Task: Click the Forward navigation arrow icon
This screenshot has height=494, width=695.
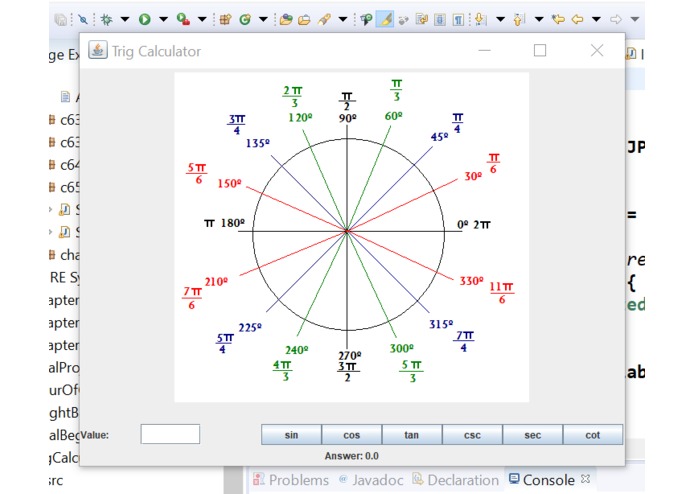Action: [616, 19]
